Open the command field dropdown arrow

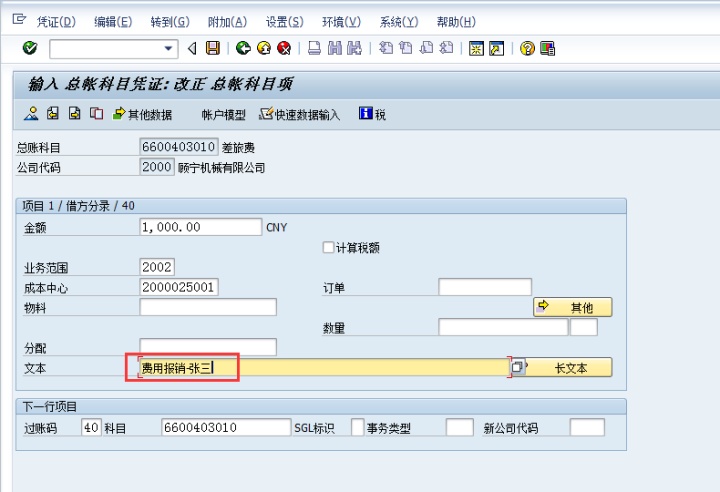(x=169, y=48)
